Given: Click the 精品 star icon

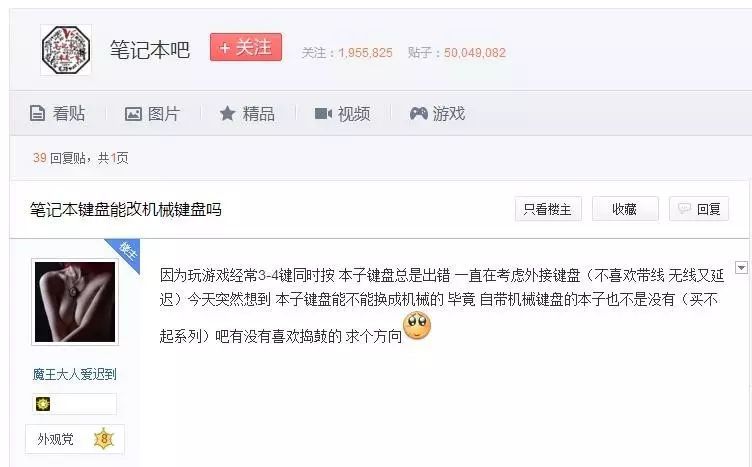Looking at the screenshot, I should (x=227, y=114).
